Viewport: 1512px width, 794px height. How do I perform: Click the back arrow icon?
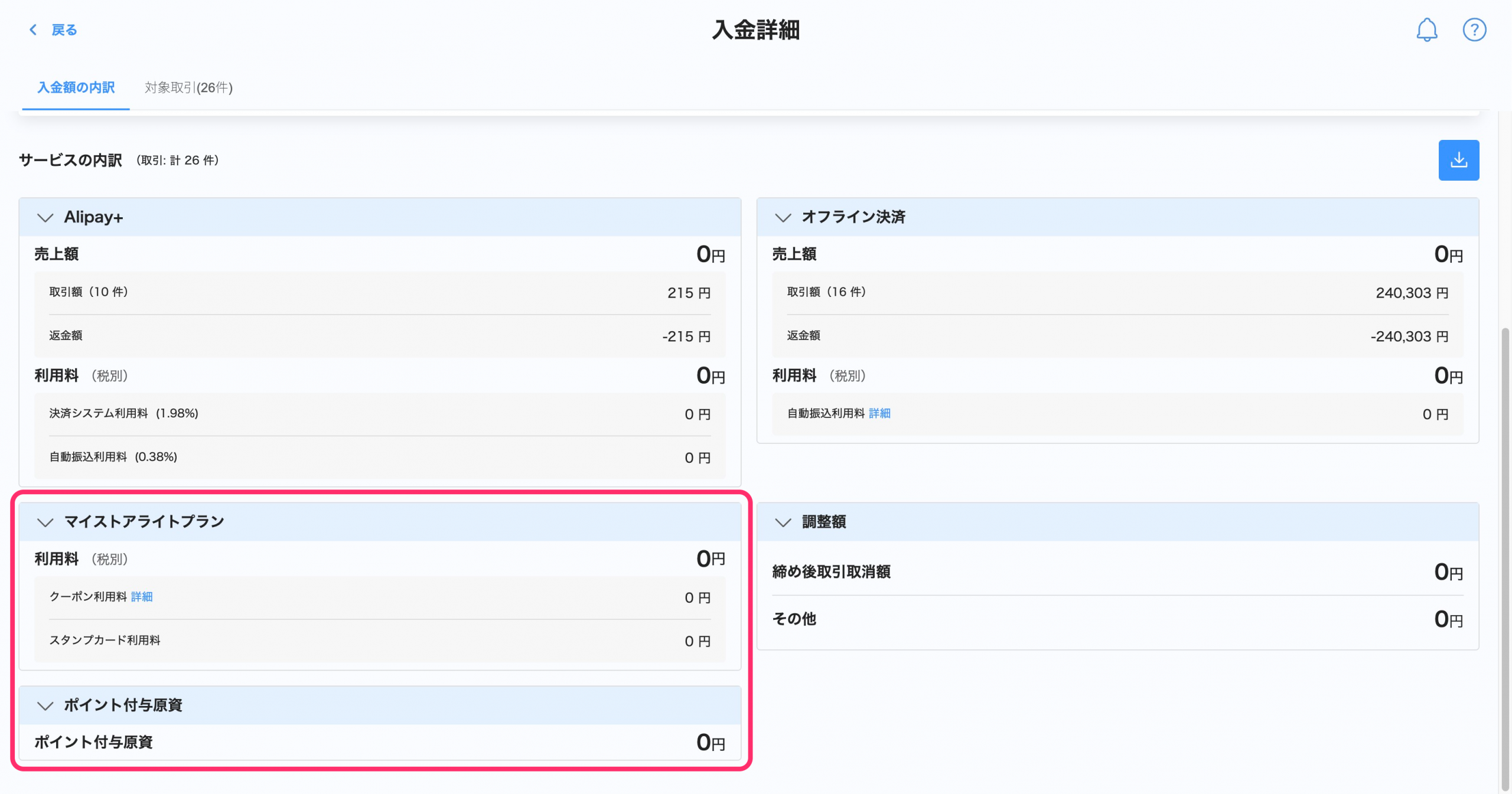coord(33,30)
